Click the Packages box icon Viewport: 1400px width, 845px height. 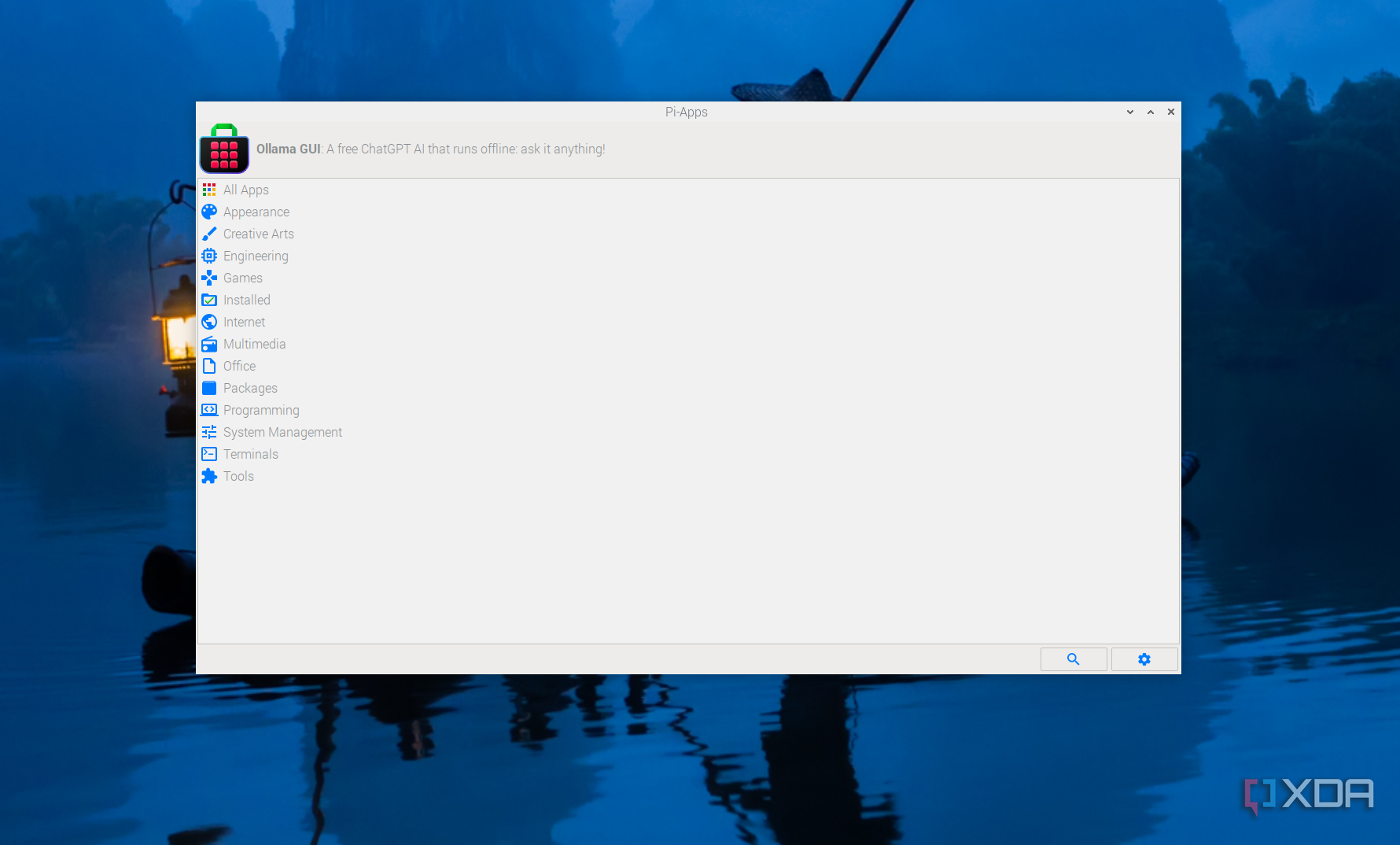[x=209, y=388]
